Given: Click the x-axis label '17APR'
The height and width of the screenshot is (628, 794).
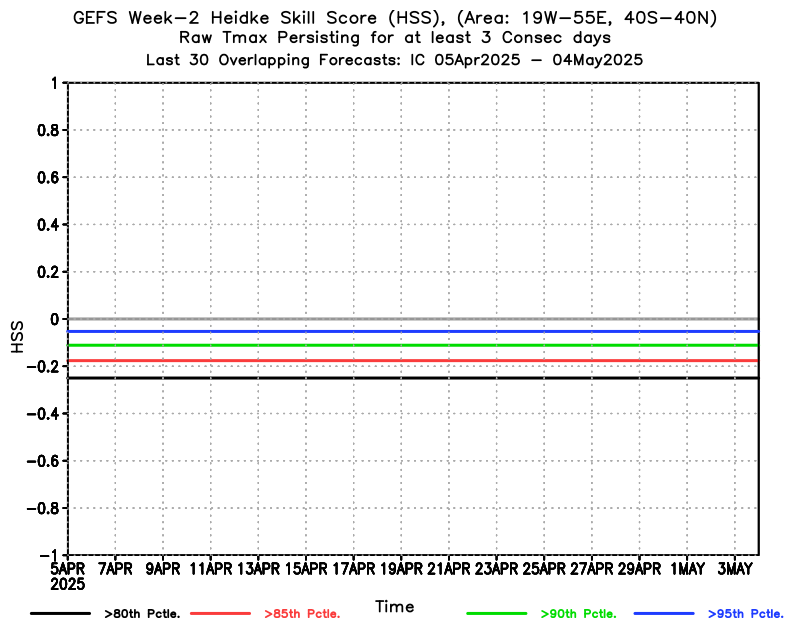Looking at the screenshot, I should click(x=353, y=569).
